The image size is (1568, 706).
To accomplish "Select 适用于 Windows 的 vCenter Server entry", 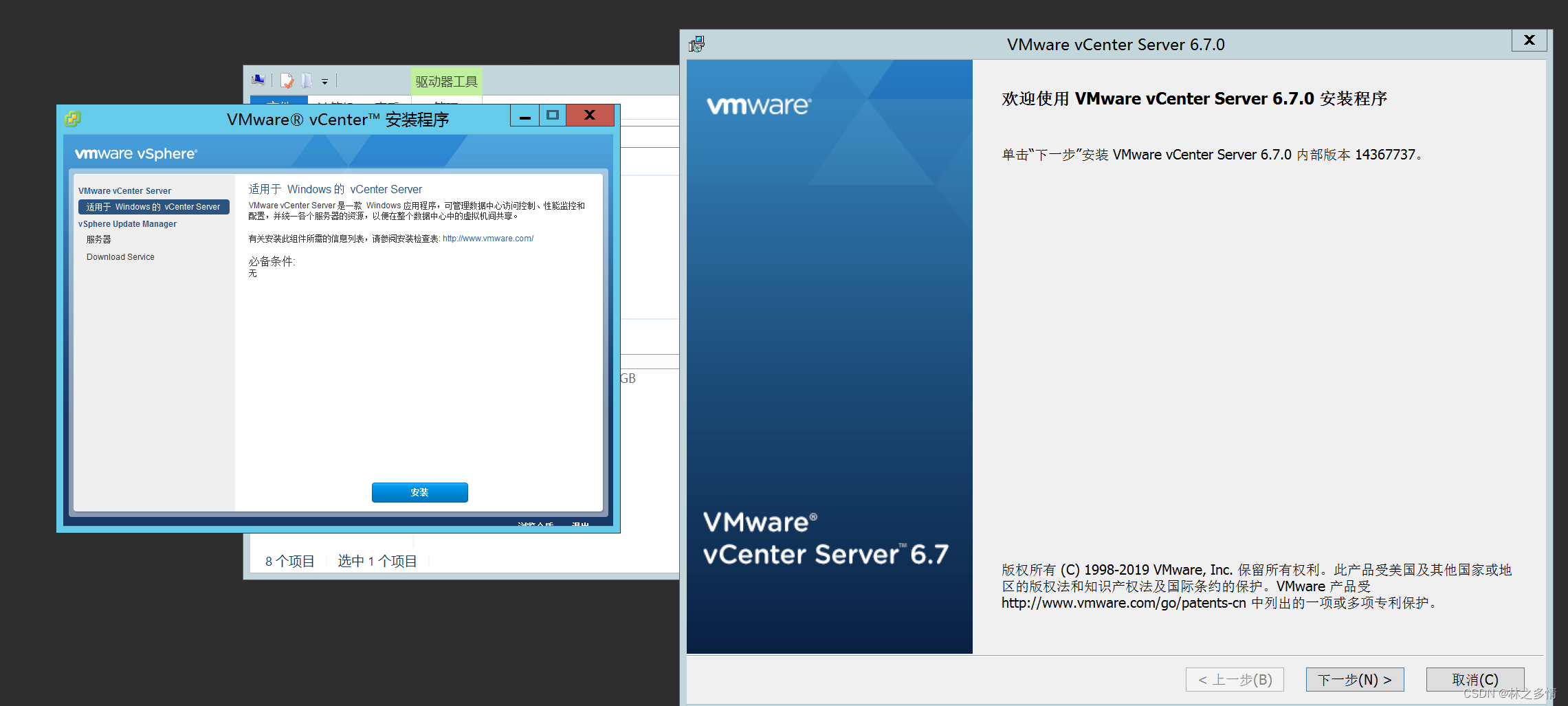I will tap(153, 206).
